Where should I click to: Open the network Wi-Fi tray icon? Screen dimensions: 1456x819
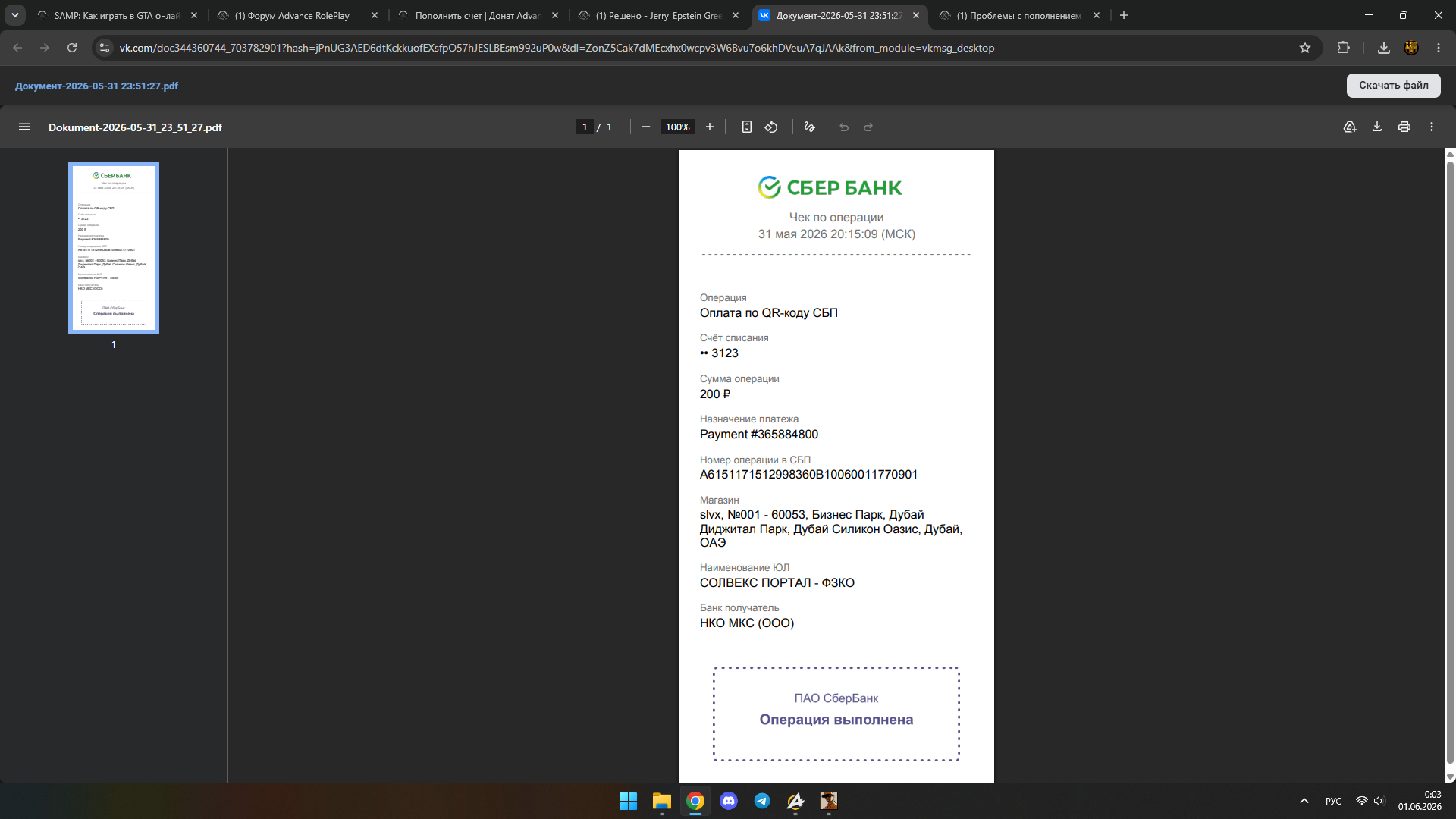[x=1362, y=801]
